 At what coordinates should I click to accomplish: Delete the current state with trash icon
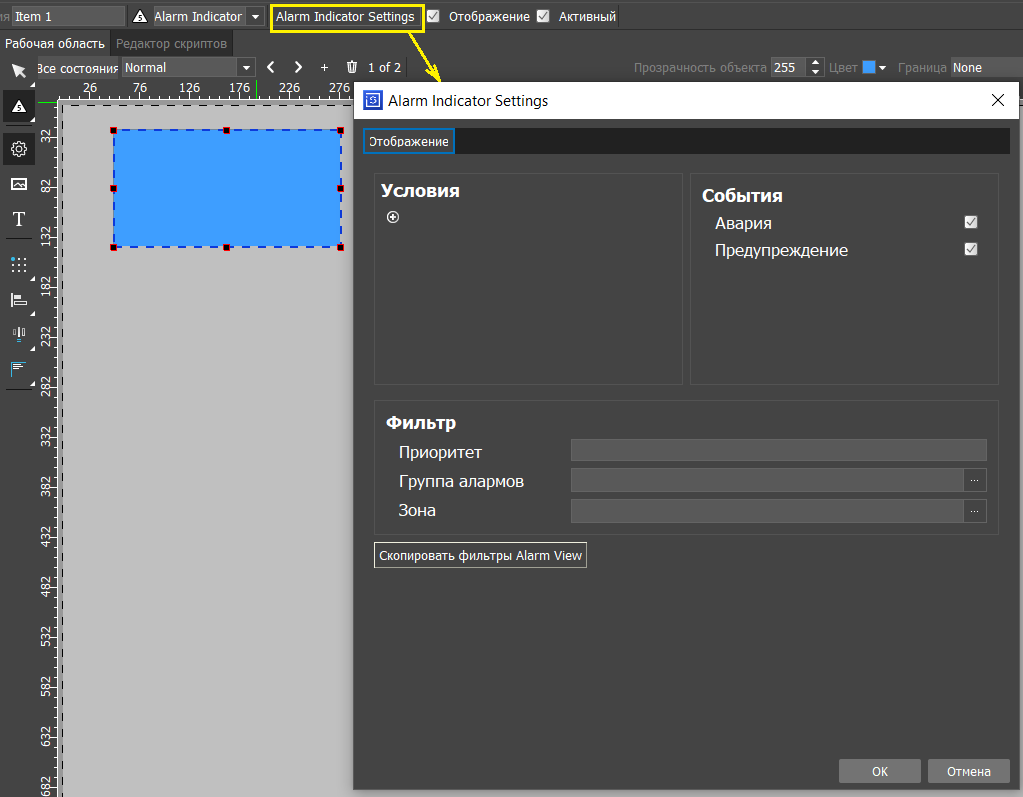tap(352, 68)
